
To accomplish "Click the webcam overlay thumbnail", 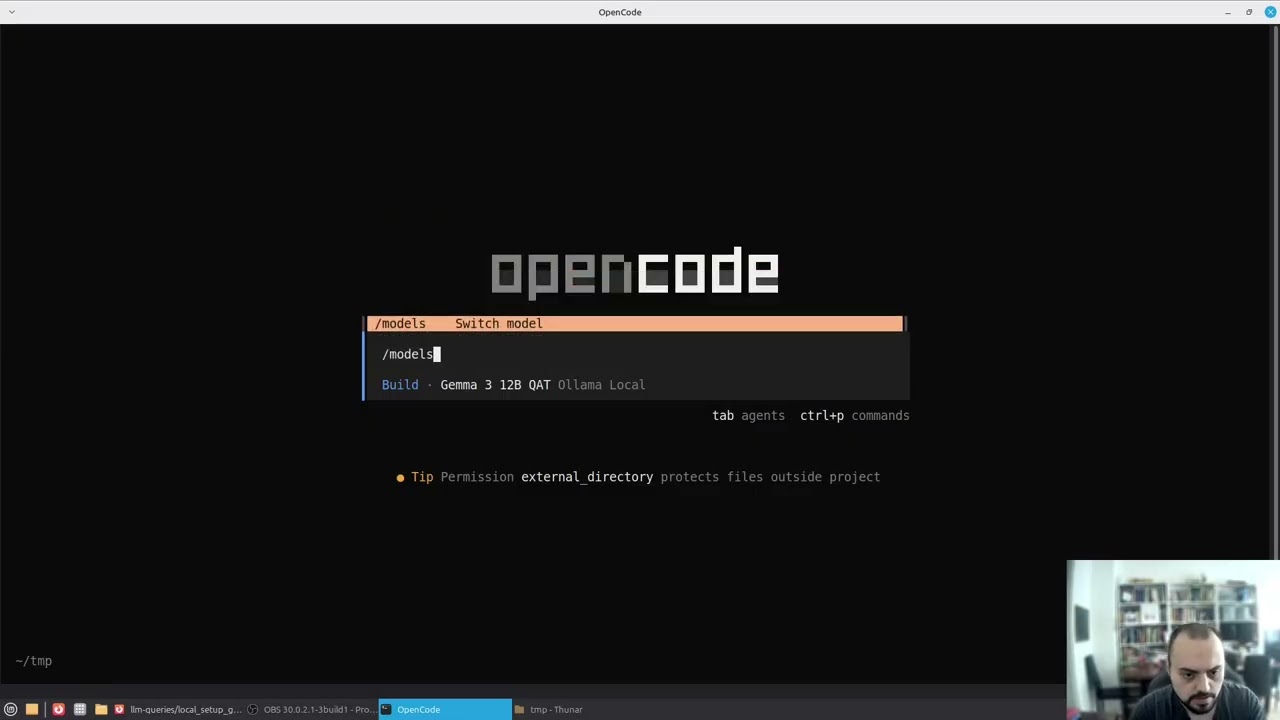I will (x=1173, y=640).
